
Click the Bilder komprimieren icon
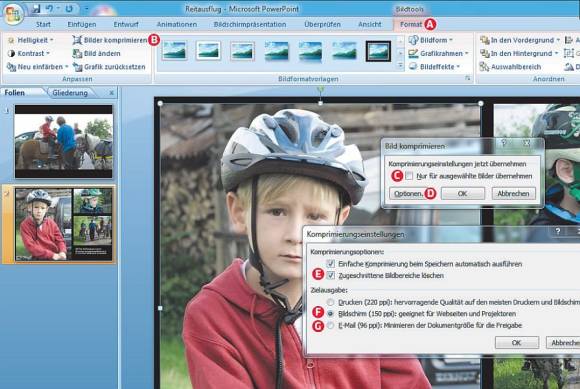(x=77, y=40)
